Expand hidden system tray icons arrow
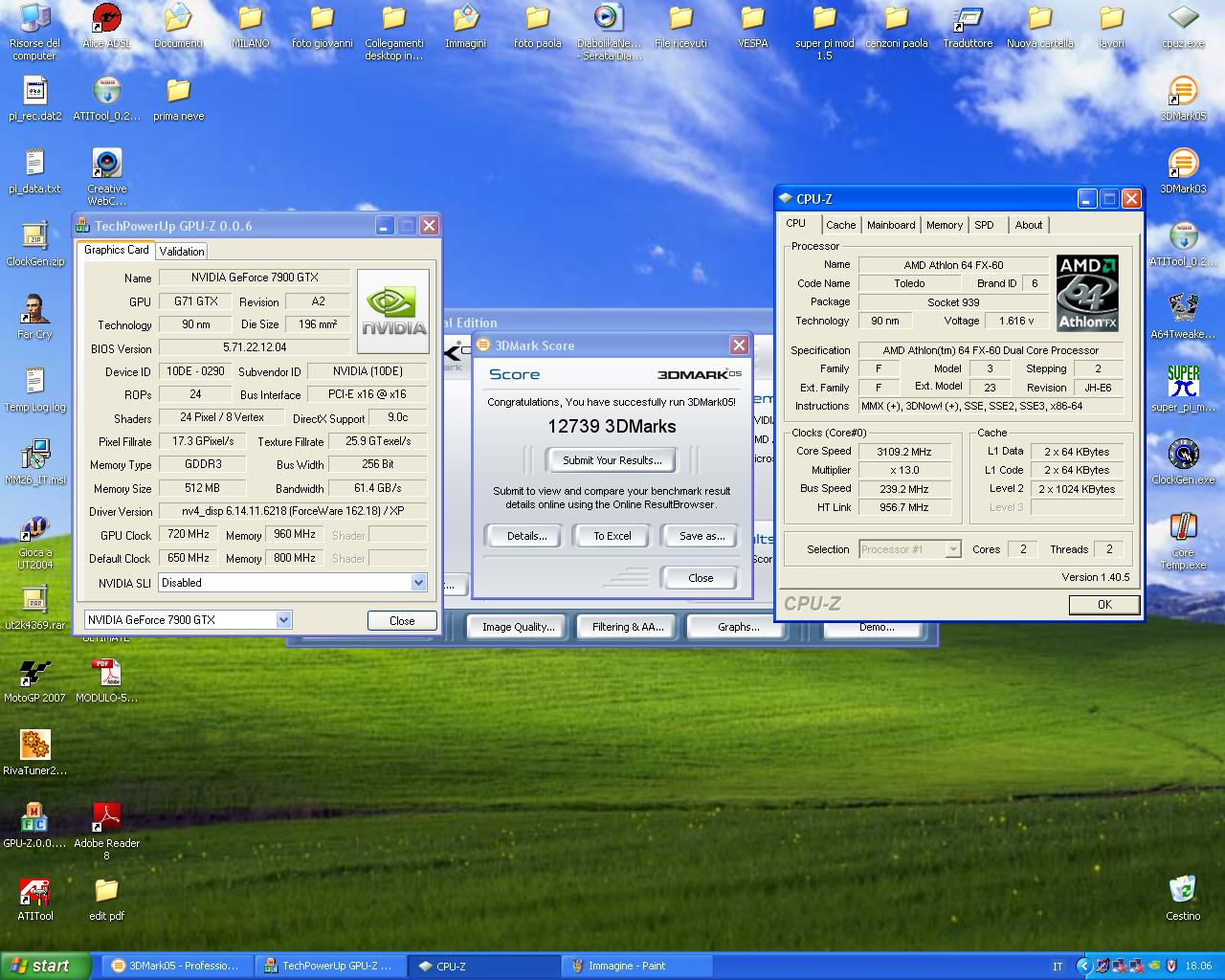This screenshot has width=1225, height=980. click(1083, 967)
